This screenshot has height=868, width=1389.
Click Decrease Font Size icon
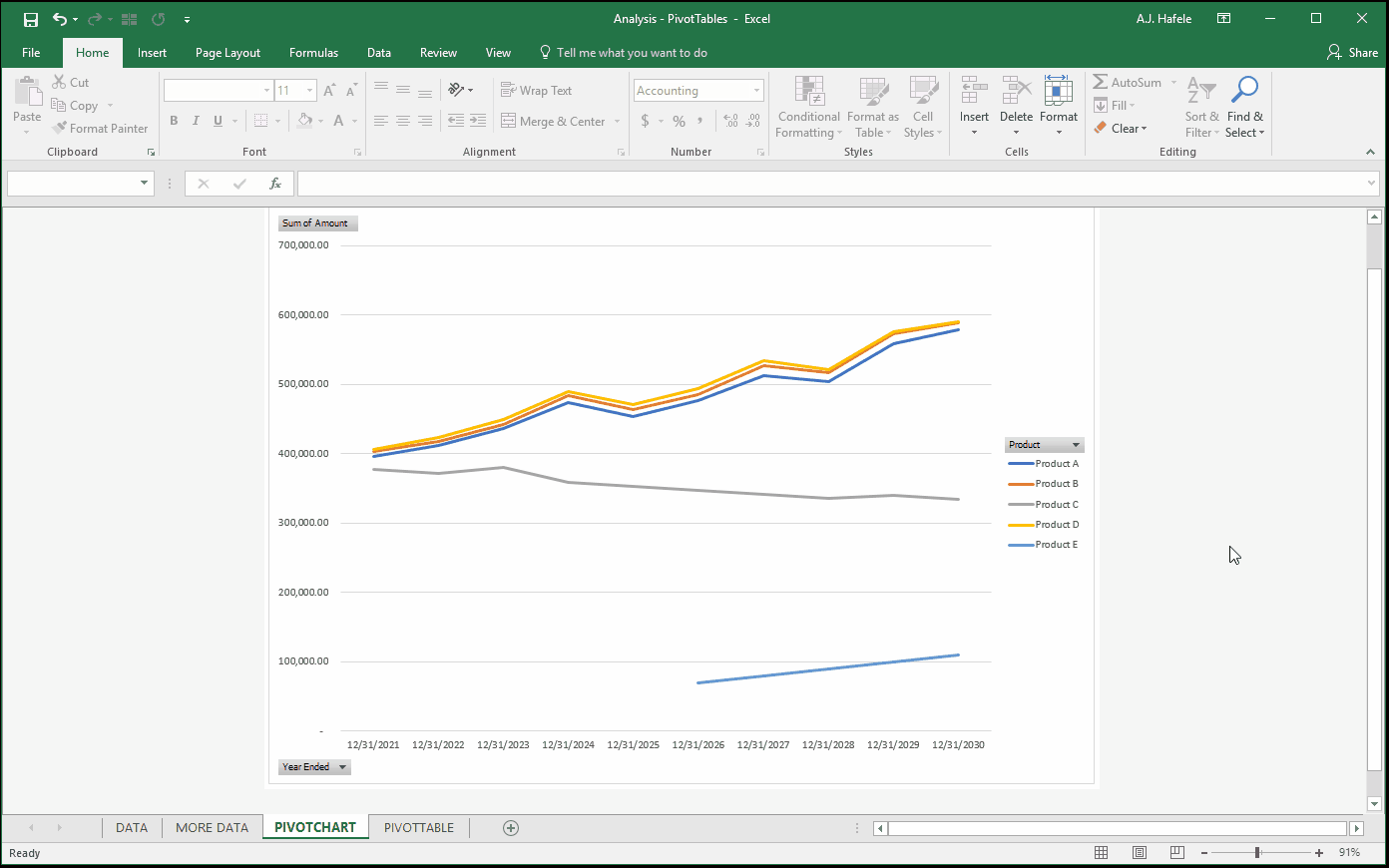click(x=351, y=90)
